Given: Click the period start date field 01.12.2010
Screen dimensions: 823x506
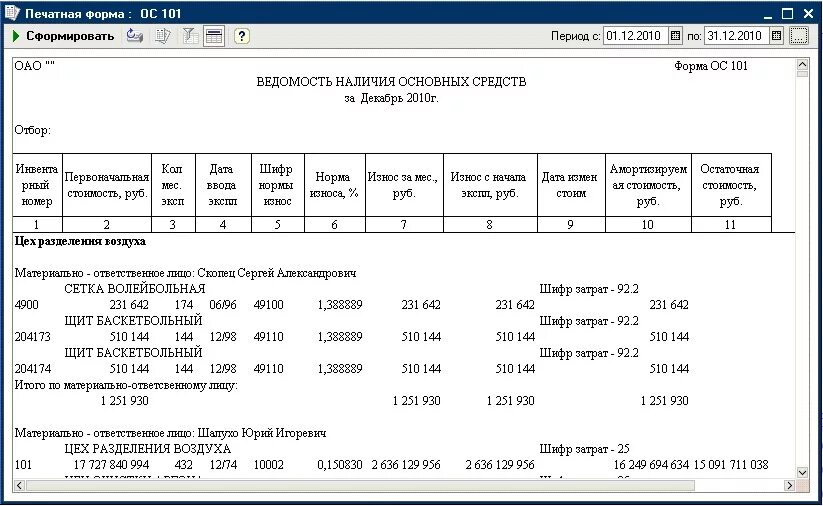Looking at the screenshot, I should click(636, 36).
